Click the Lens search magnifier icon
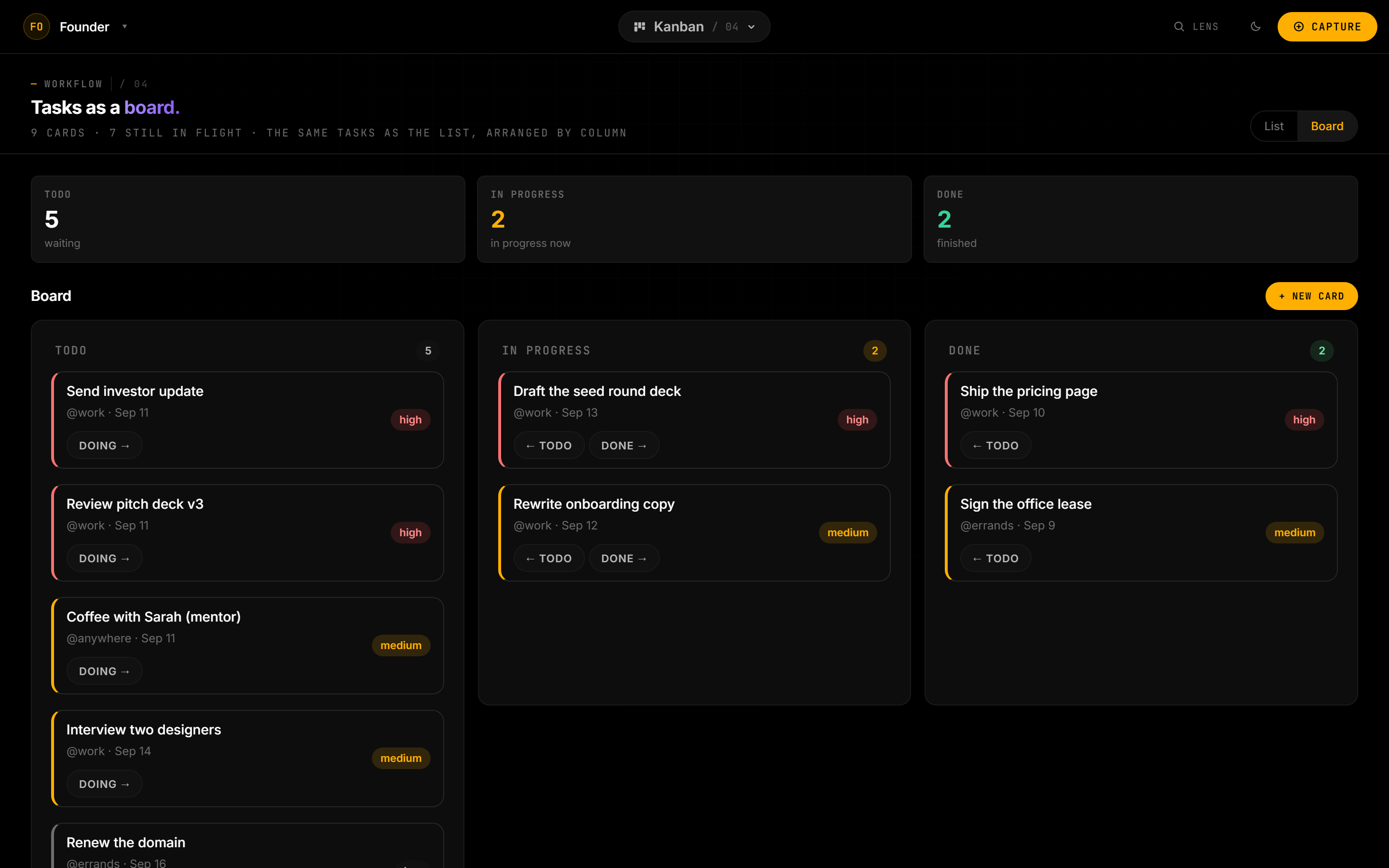This screenshot has height=868, width=1389. (1179, 27)
